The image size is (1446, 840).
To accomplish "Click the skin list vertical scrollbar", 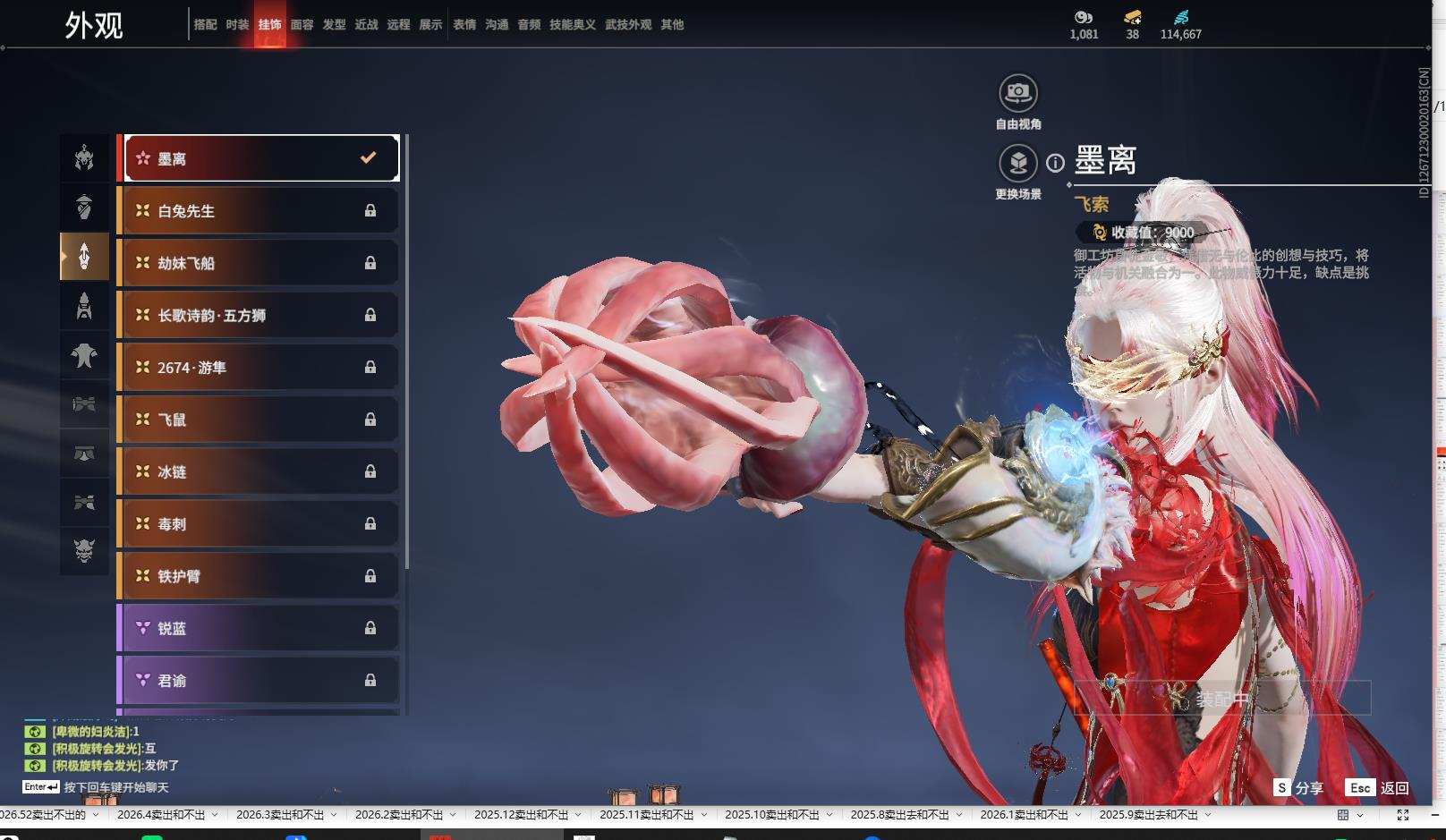I will (x=407, y=351).
